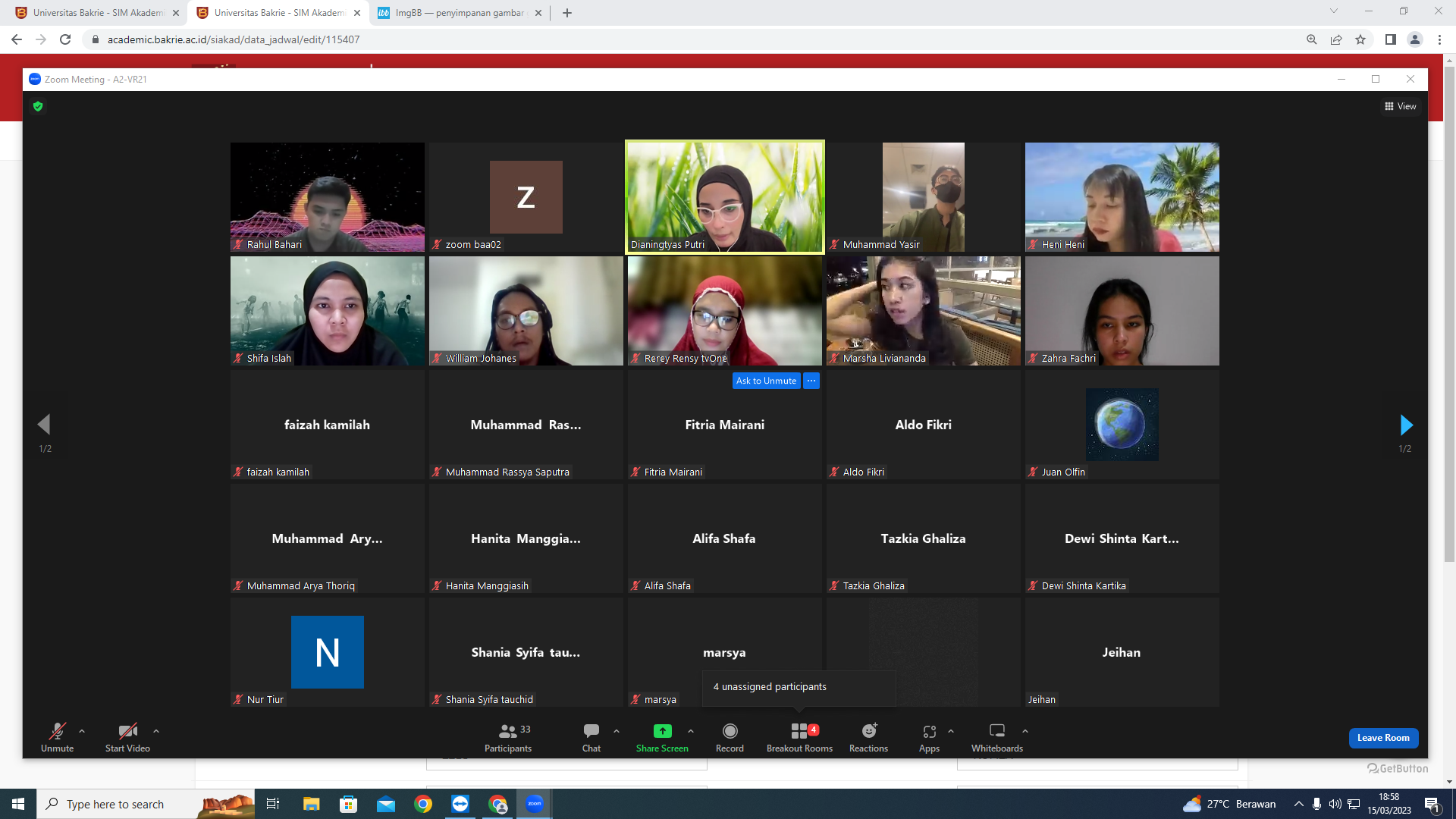Open the taskbar weather widget
The height and width of the screenshot is (819, 1456).
pyautogui.click(x=1230, y=804)
